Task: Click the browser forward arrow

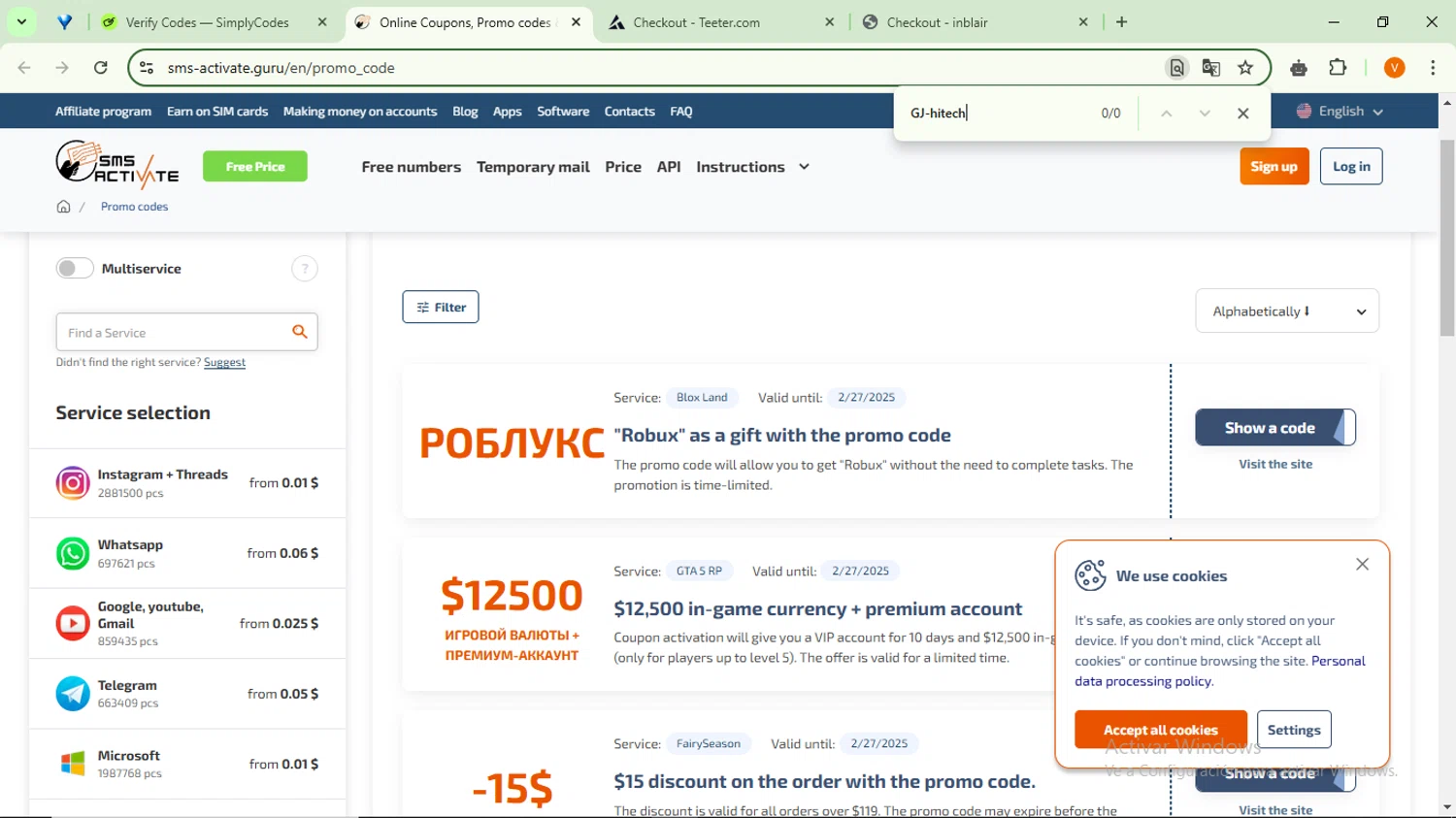Action: pyautogui.click(x=62, y=68)
